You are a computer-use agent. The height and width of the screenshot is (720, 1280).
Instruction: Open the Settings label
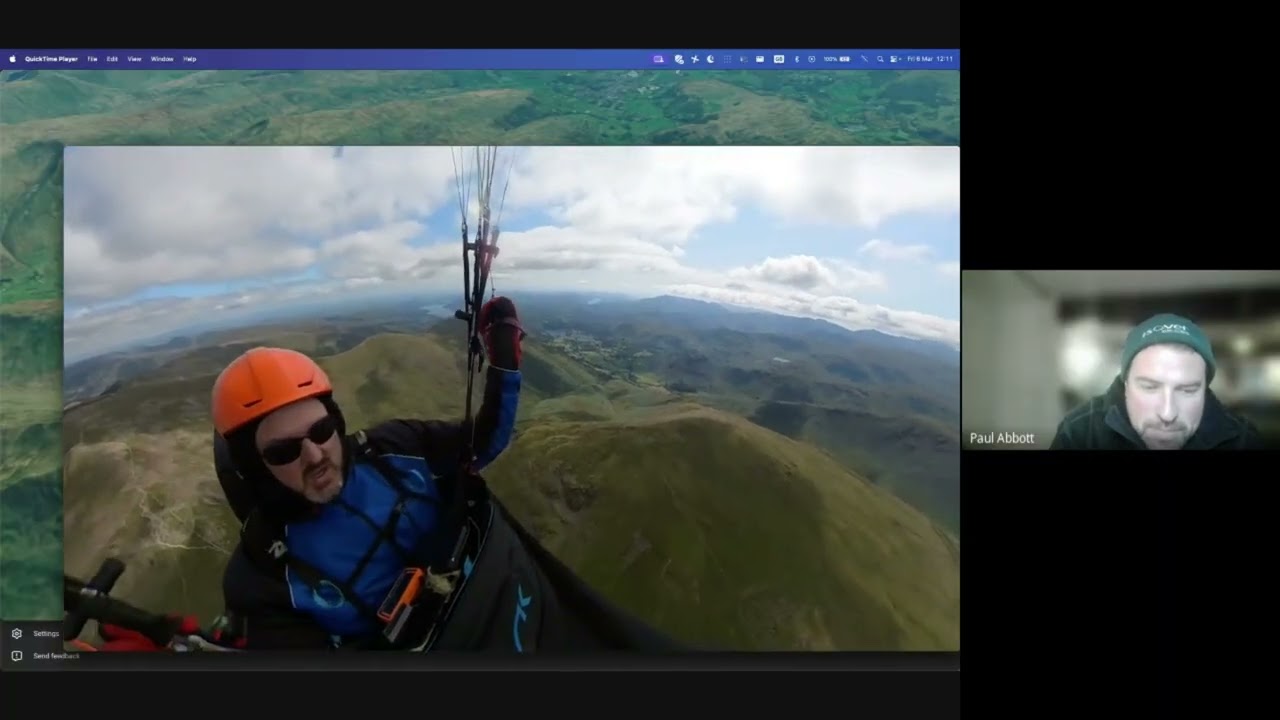point(46,633)
